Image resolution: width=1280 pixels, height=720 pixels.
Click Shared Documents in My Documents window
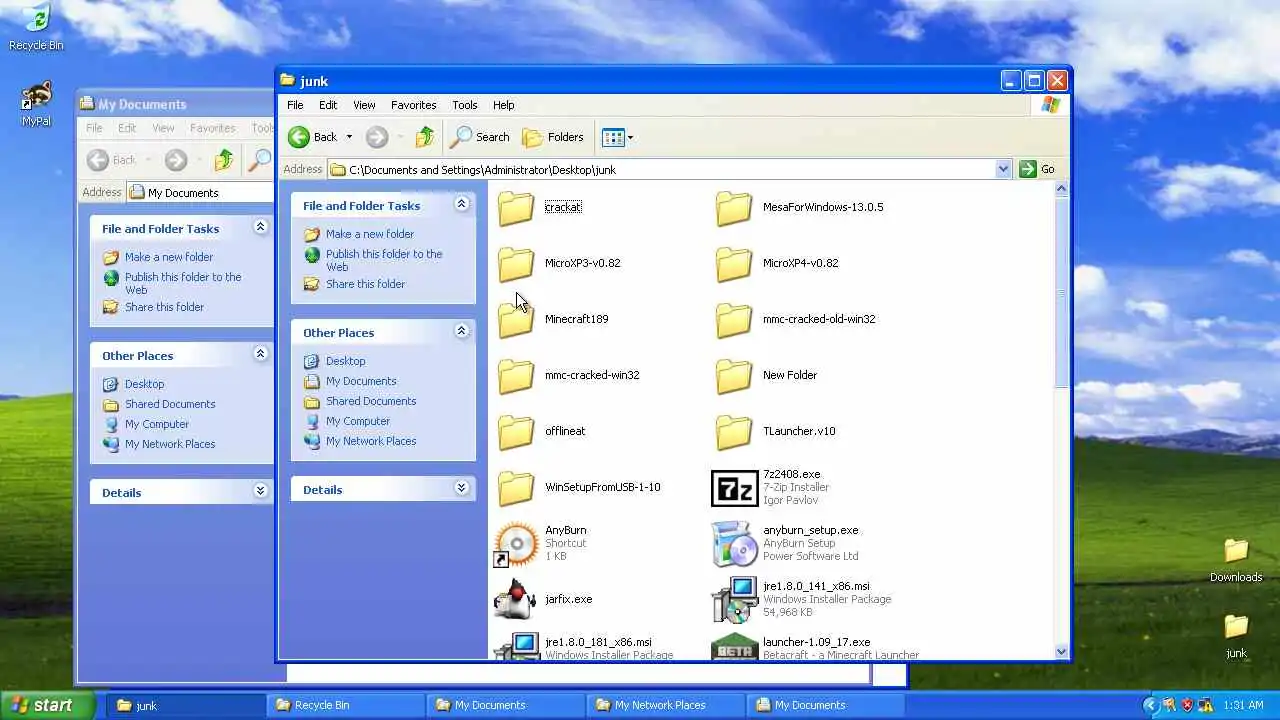click(169, 404)
